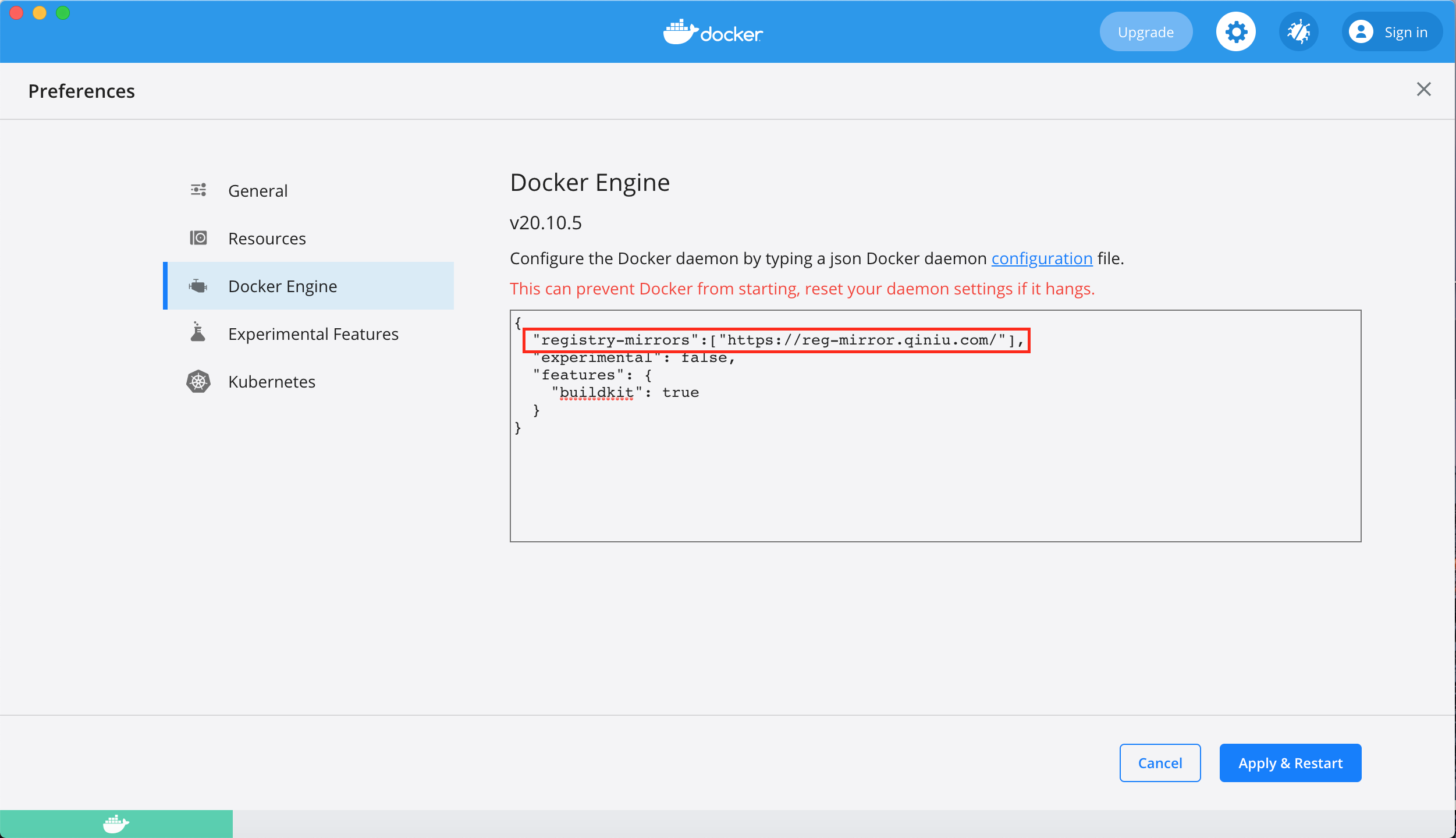Image resolution: width=1456 pixels, height=838 pixels.
Task: Click the Sign in button
Action: coord(1392,32)
